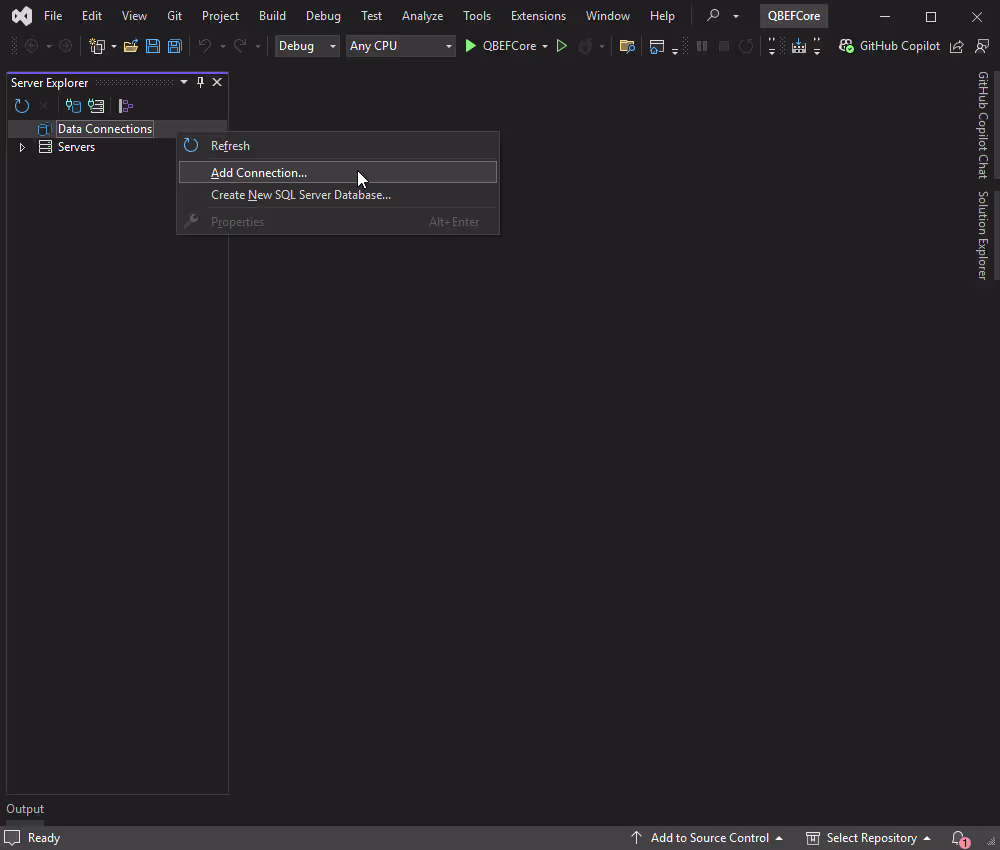The image size is (1000, 850).
Task: Click the purple hierarchy icon in Server Explorer
Action: click(126, 106)
